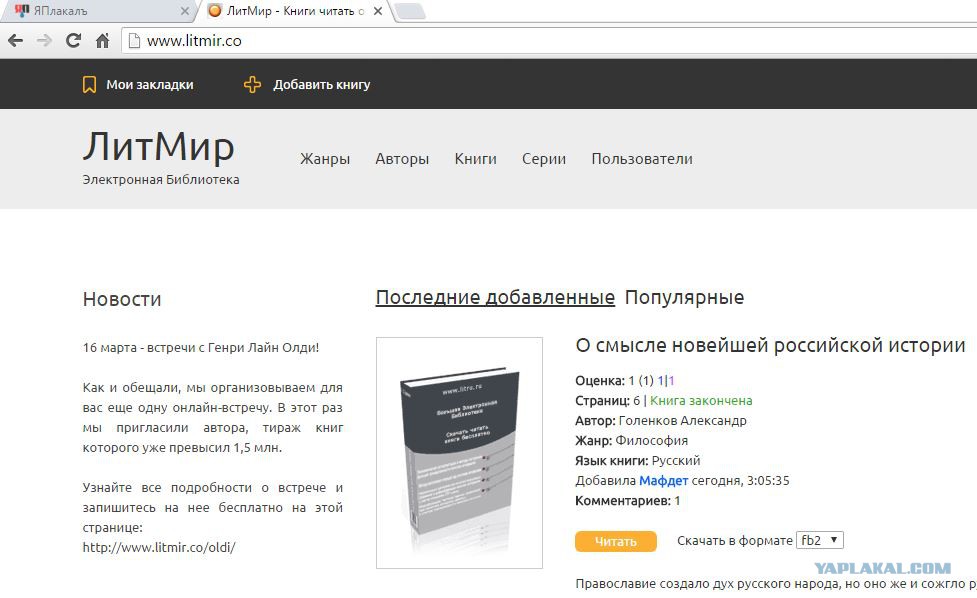The image size is (977, 598).
Task: Open the Философия genre link
Action: tap(652, 440)
